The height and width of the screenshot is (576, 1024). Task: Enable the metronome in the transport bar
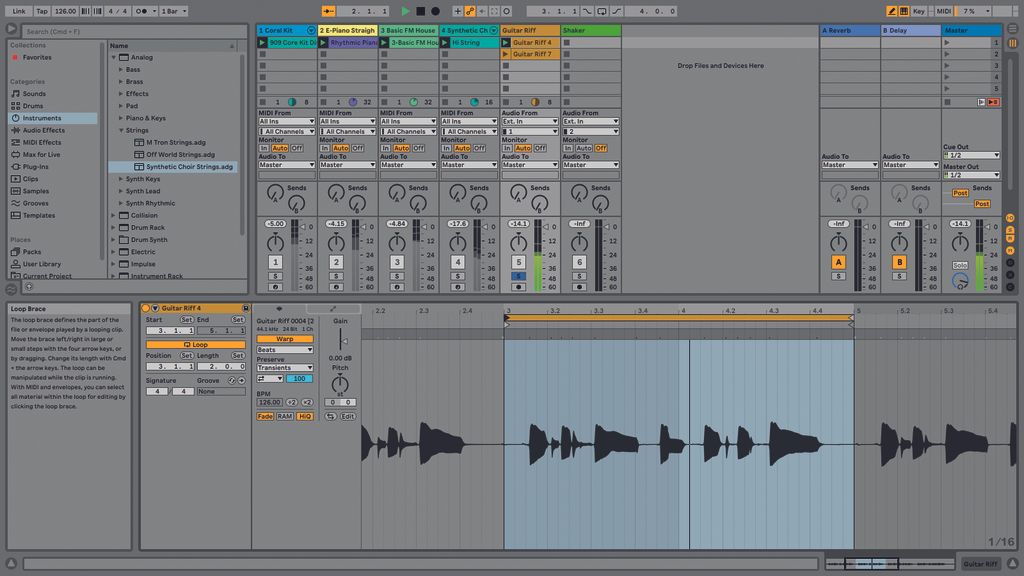tap(143, 11)
